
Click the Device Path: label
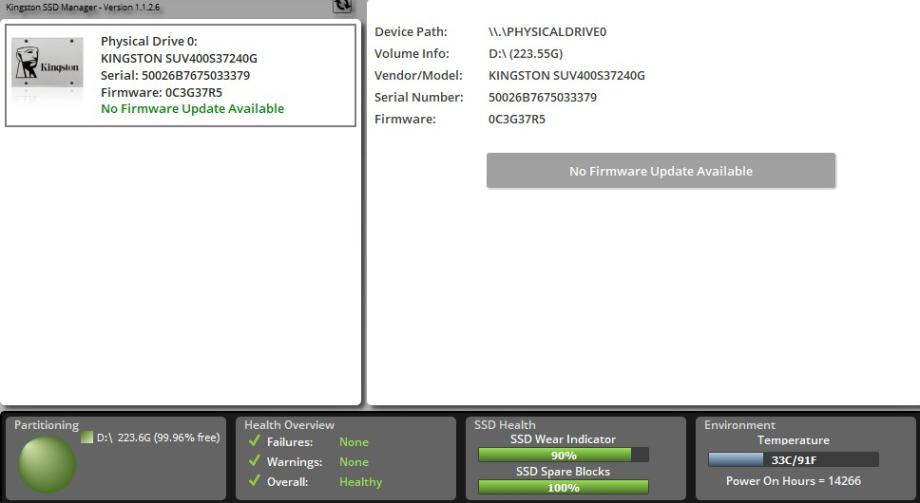point(411,32)
